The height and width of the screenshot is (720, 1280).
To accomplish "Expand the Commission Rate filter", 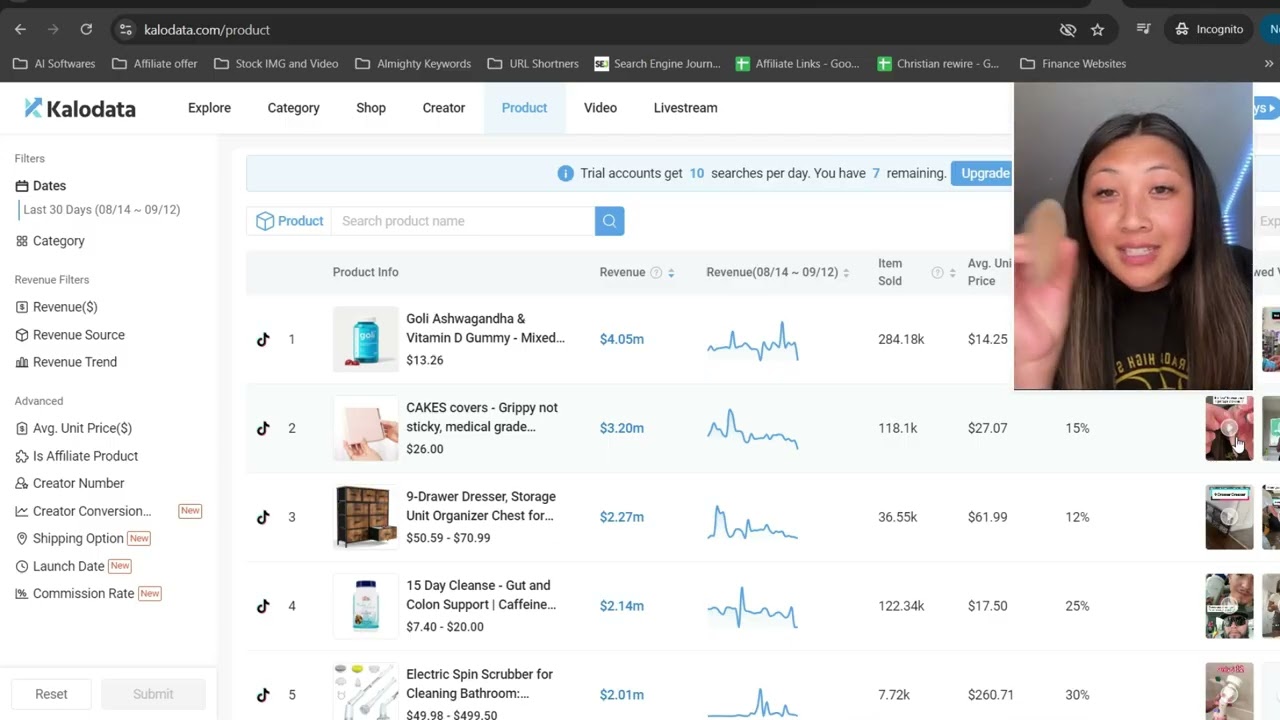I will click(75, 593).
